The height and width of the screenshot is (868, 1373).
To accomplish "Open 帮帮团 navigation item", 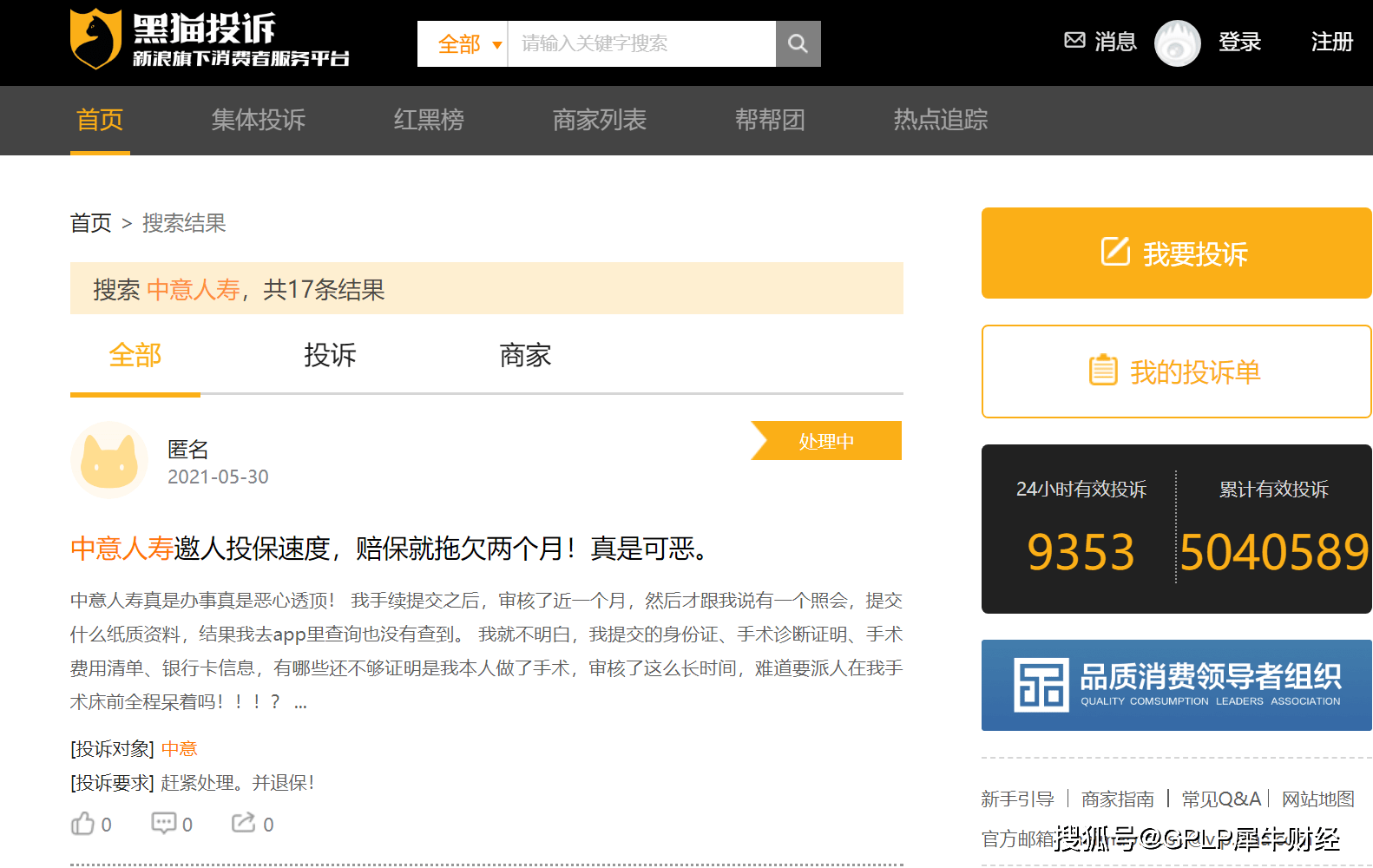I will tap(770, 120).
